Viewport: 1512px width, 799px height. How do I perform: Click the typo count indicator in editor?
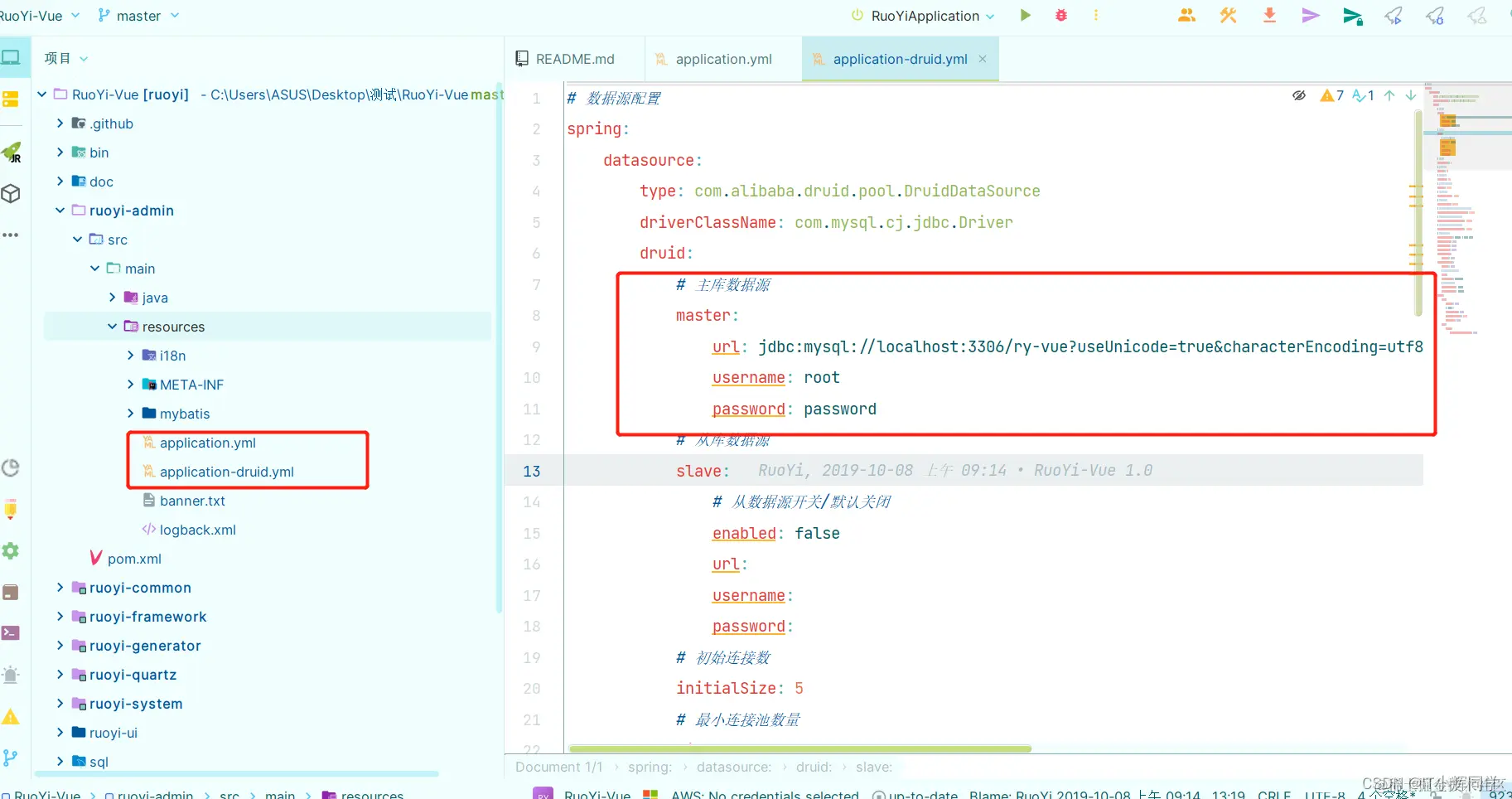1364,95
